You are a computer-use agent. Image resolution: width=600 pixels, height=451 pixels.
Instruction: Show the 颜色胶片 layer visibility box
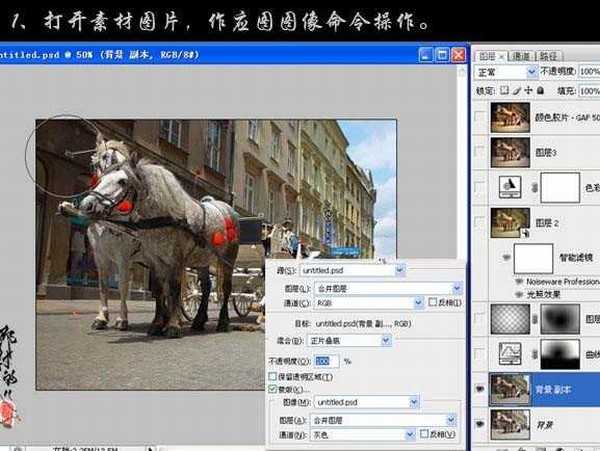[480, 117]
